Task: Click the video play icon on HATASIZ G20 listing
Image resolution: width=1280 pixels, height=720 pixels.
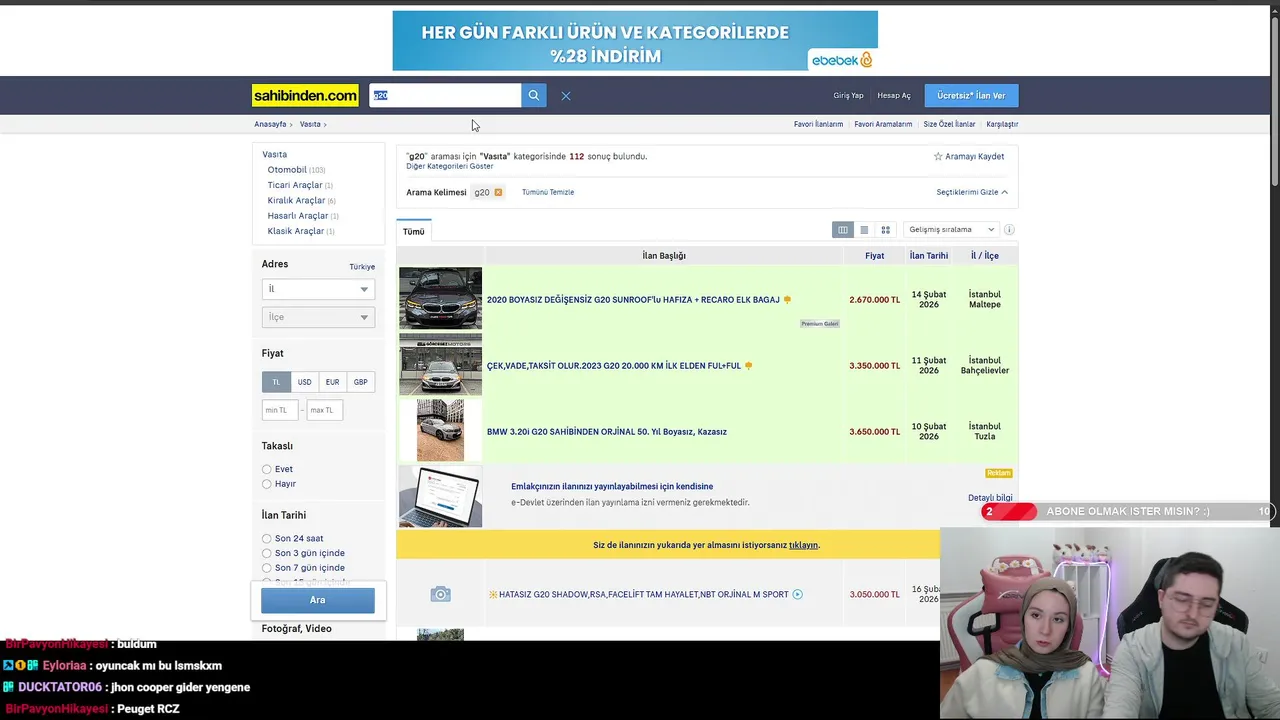Action: click(x=797, y=594)
